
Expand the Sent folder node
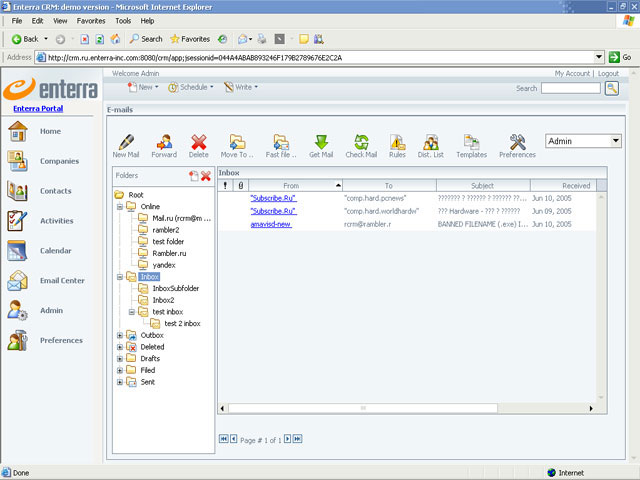[120, 382]
